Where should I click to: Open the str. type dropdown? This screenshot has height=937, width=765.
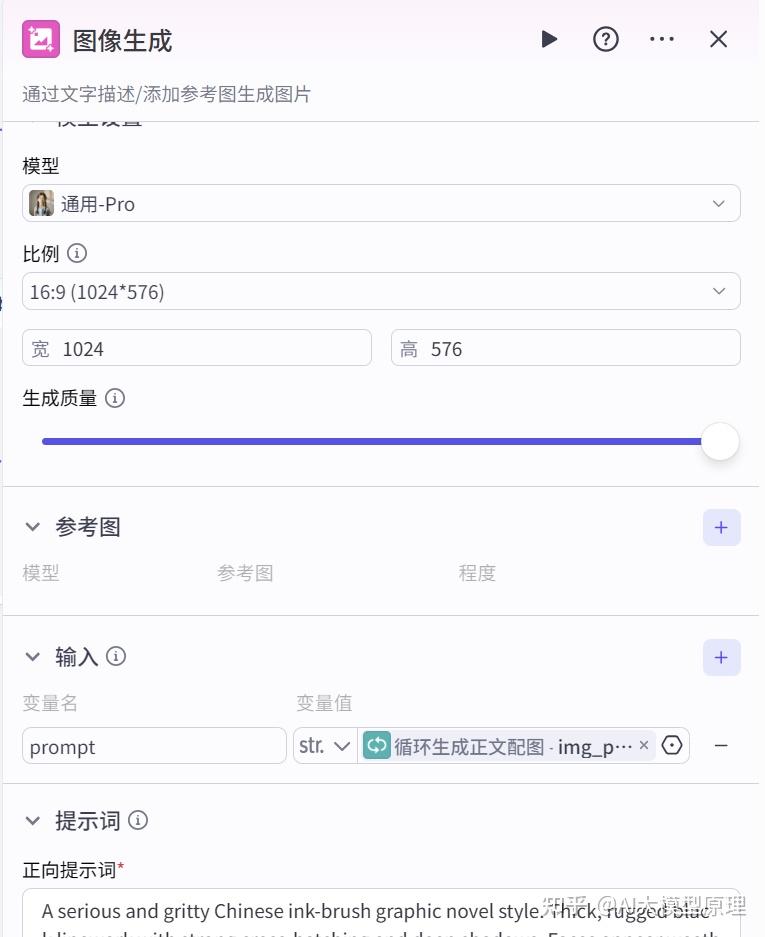click(x=325, y=746)
